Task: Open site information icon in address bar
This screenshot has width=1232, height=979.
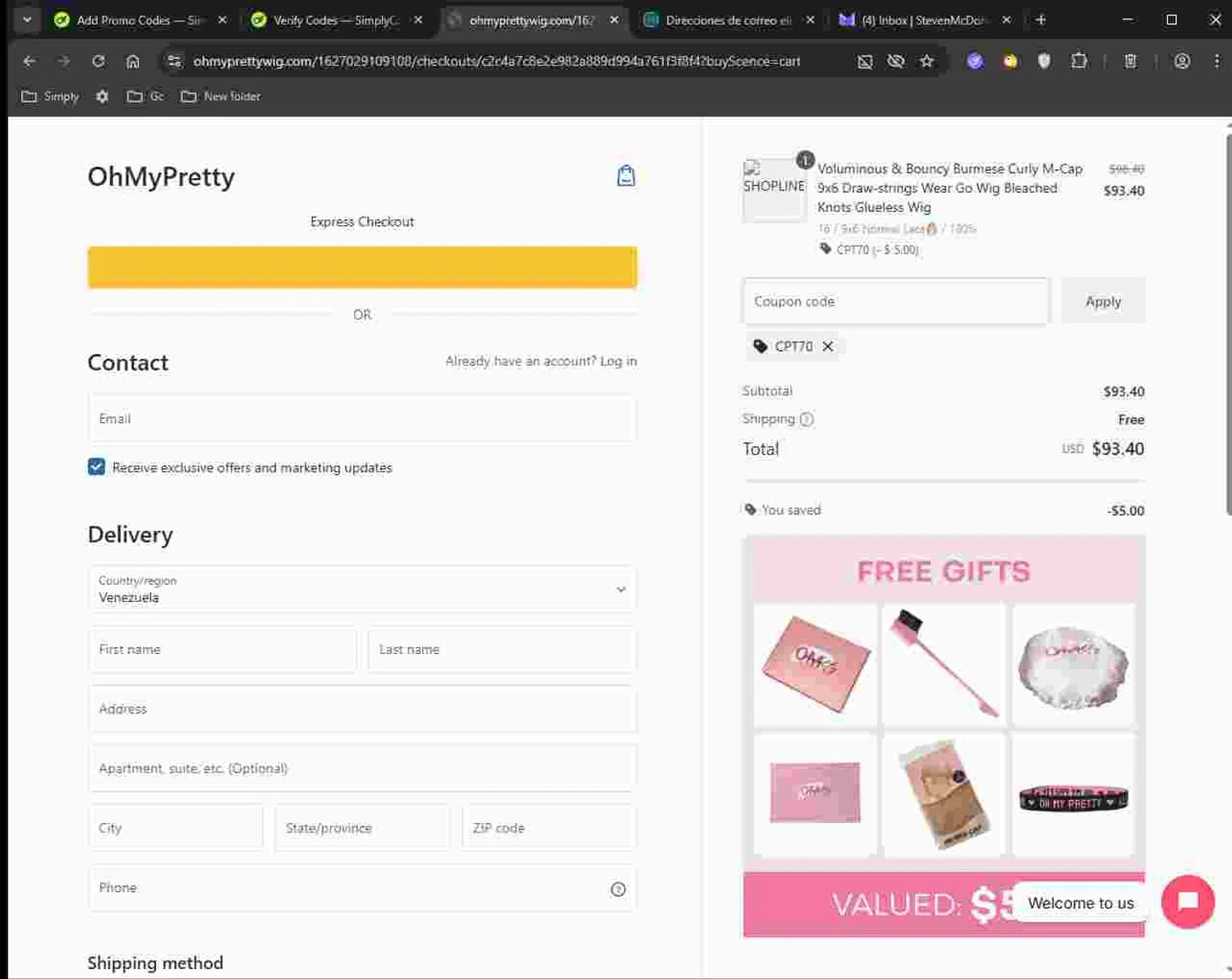Action: point(173,61)
